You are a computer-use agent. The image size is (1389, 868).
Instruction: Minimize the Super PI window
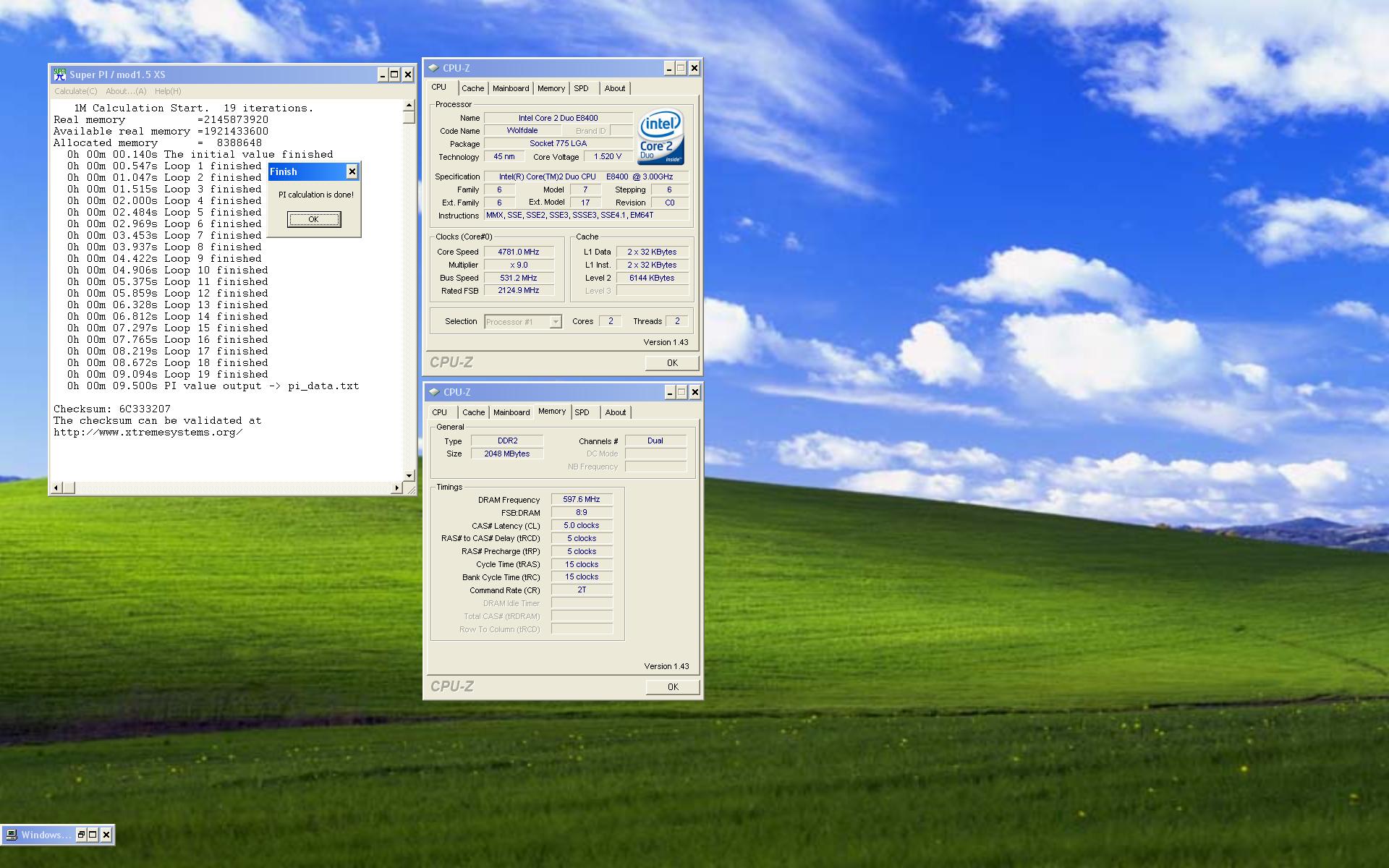click(x=383, y=75)
